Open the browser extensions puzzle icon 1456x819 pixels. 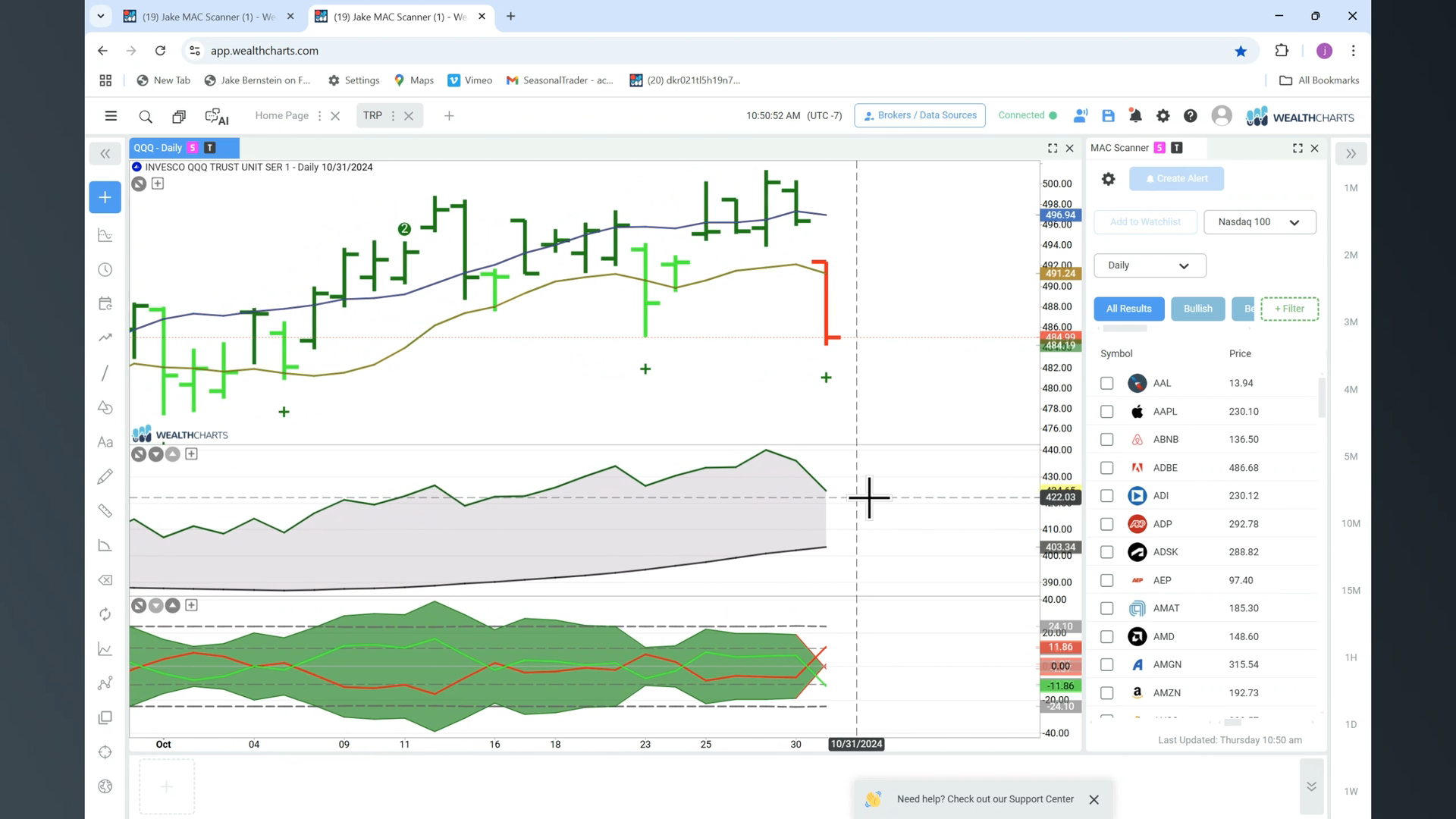click(1282, 51)
